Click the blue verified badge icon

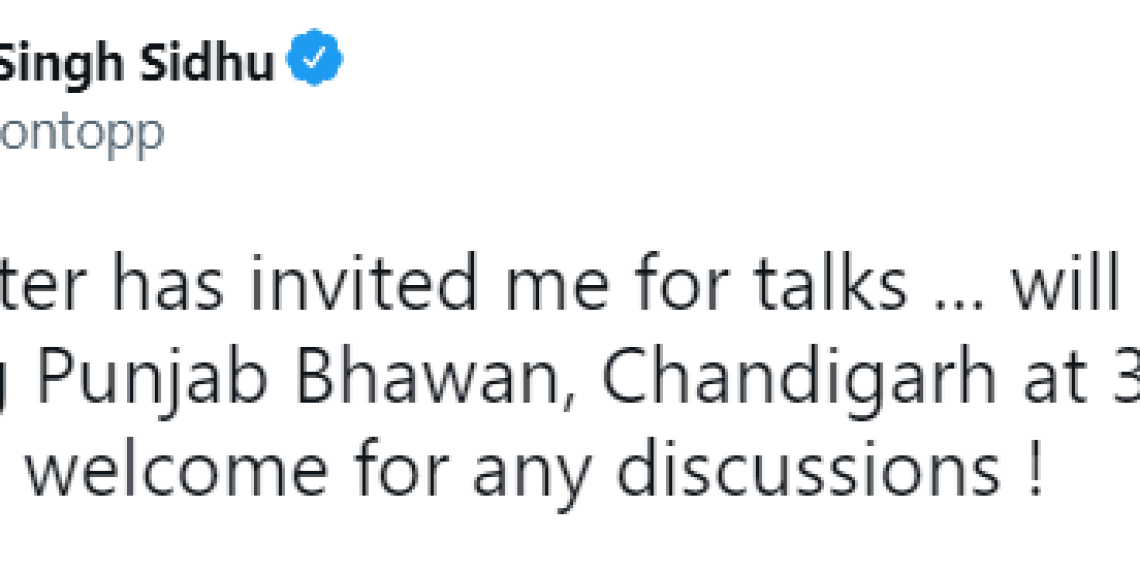[314, 57]
